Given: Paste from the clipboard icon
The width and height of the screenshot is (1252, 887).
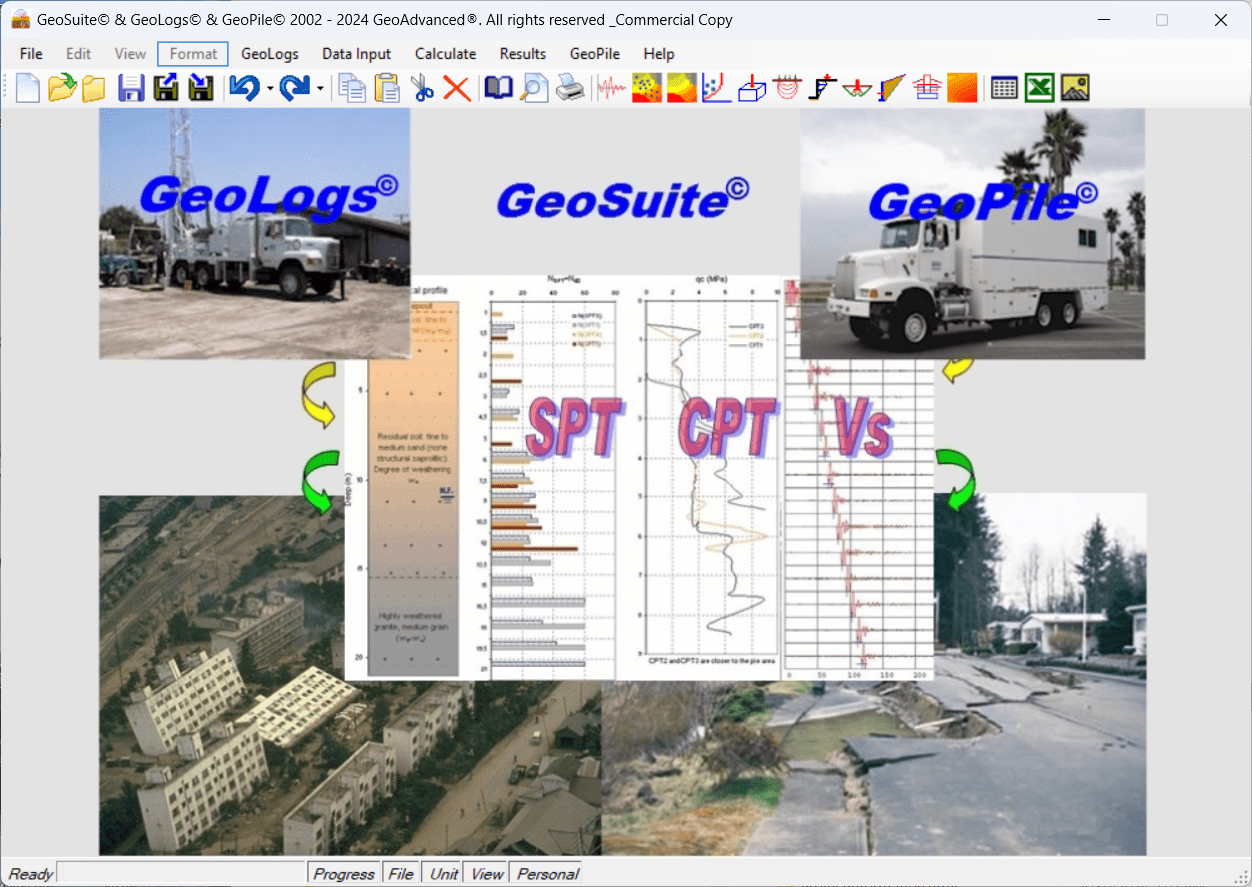Looking at the screenshot, I should (x=387, y=88).
